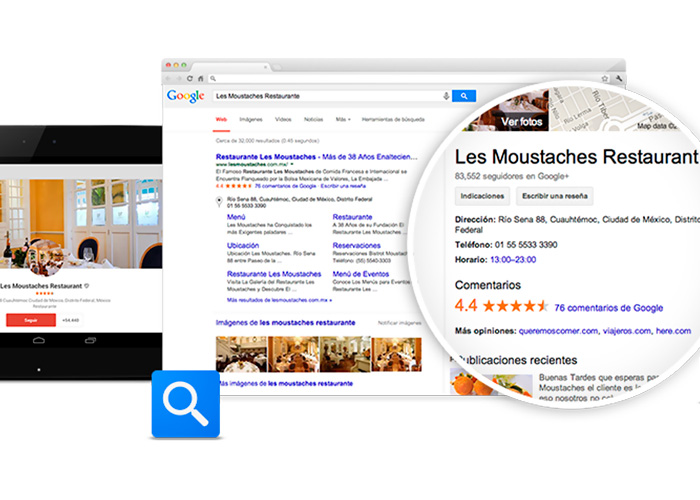Click the Indicaciones button
700x500 pixels.
[x=482, y=196]
